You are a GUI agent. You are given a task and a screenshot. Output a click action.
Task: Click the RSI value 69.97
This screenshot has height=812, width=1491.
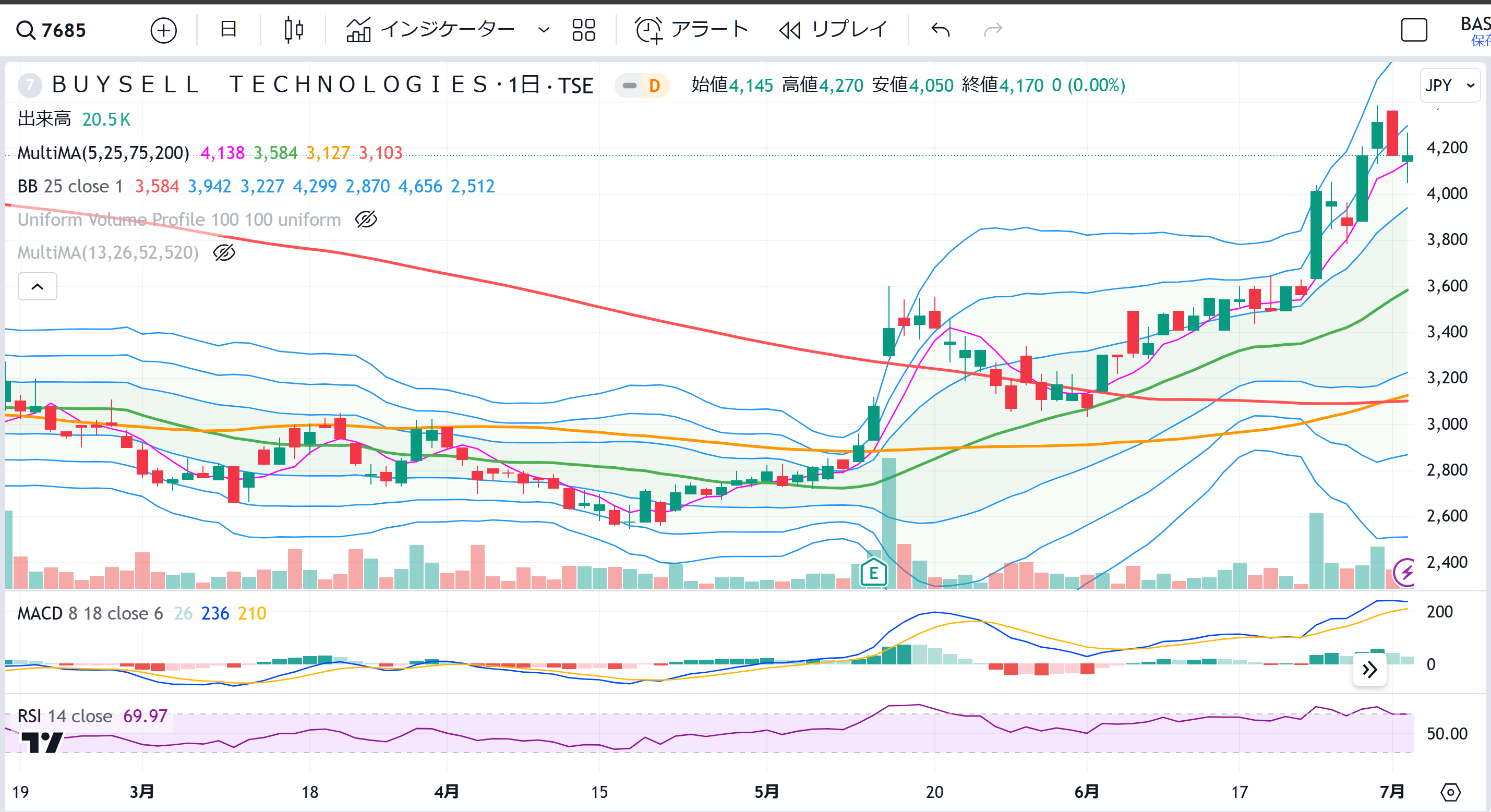tap(145, 716)
